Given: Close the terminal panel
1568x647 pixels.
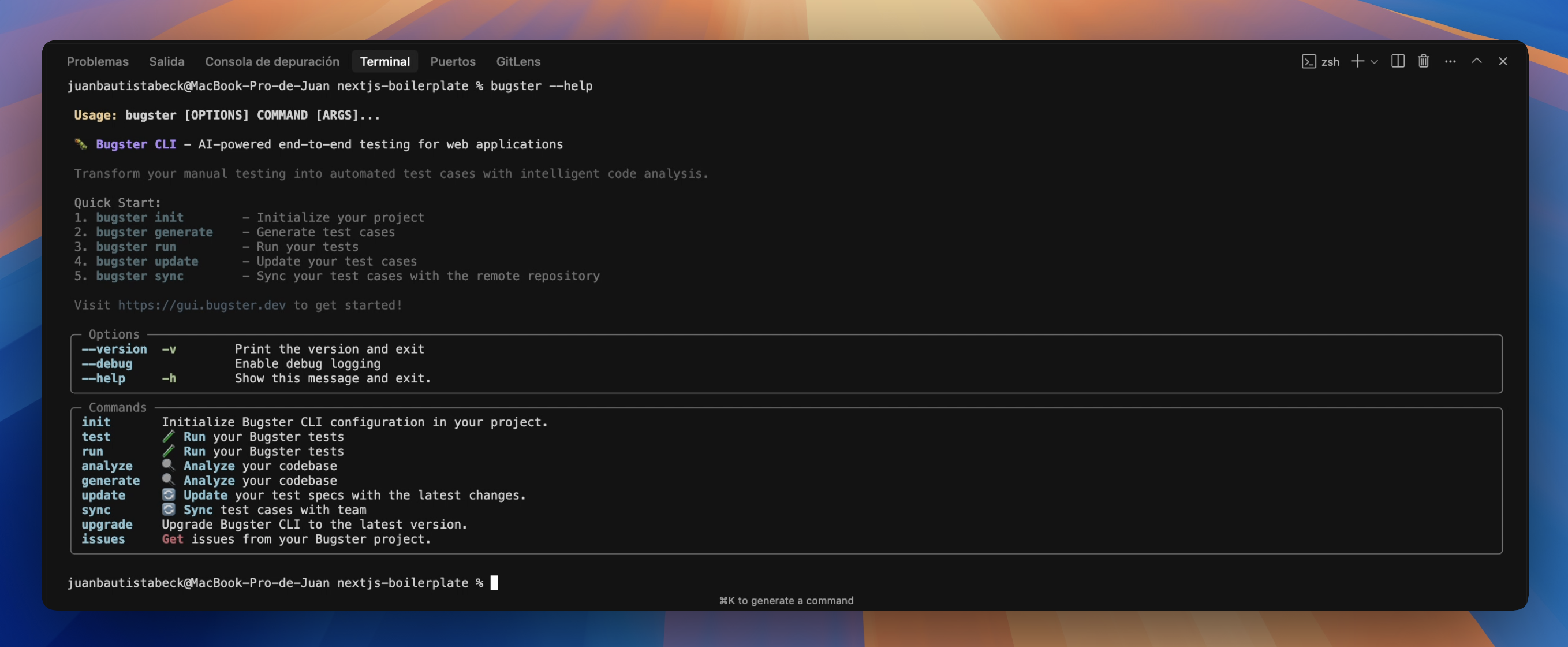Looking at the screenshot, I should click(1503, 61).
